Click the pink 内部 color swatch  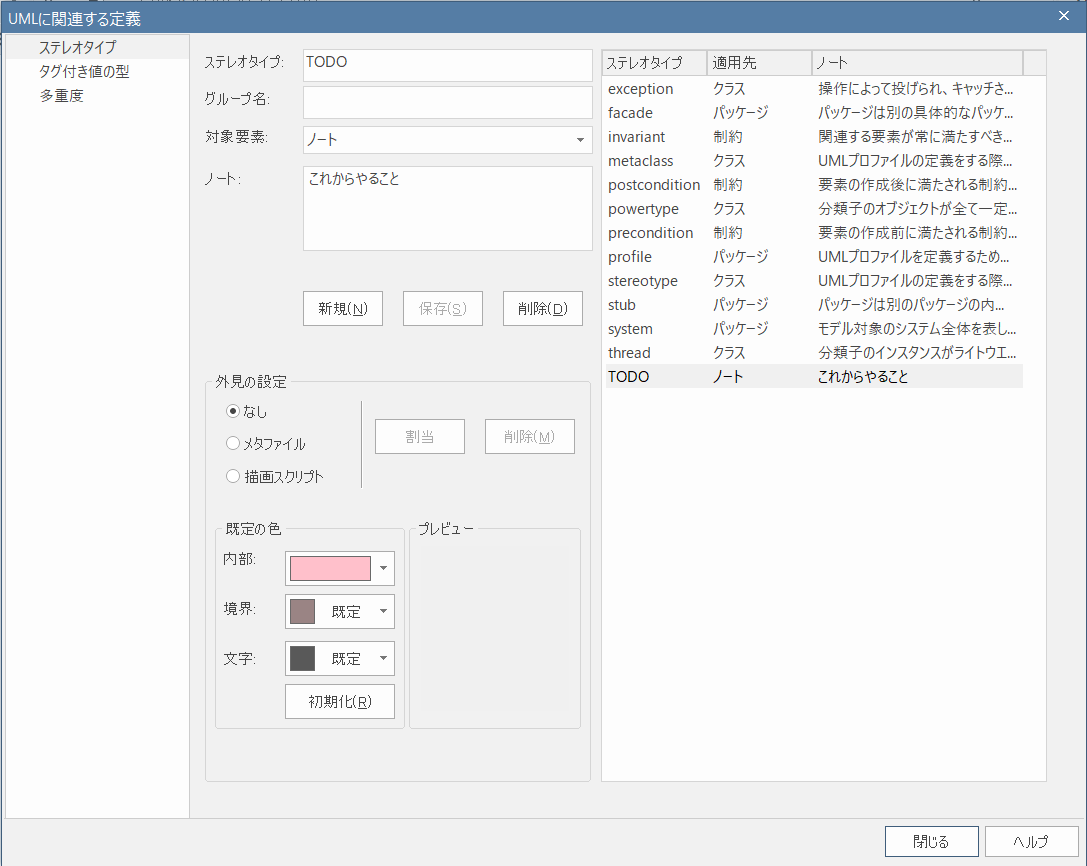pyautogui.click(x=330, y=568)
